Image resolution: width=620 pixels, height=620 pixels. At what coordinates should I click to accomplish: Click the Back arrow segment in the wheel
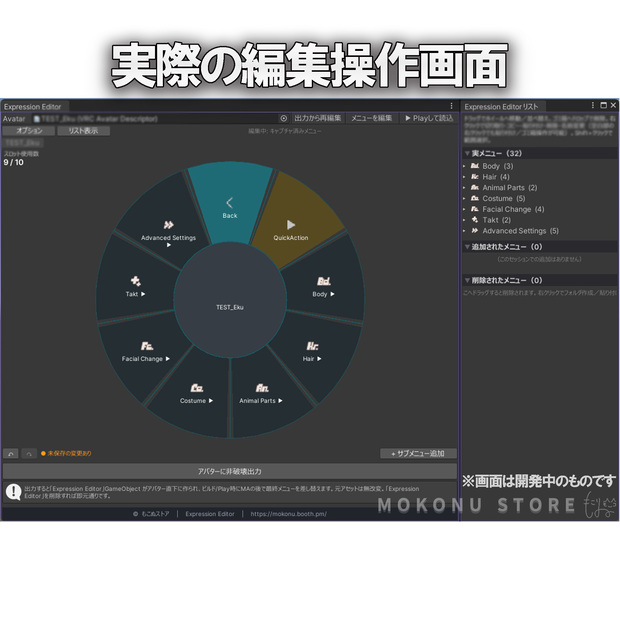click(x=230, y=203)
